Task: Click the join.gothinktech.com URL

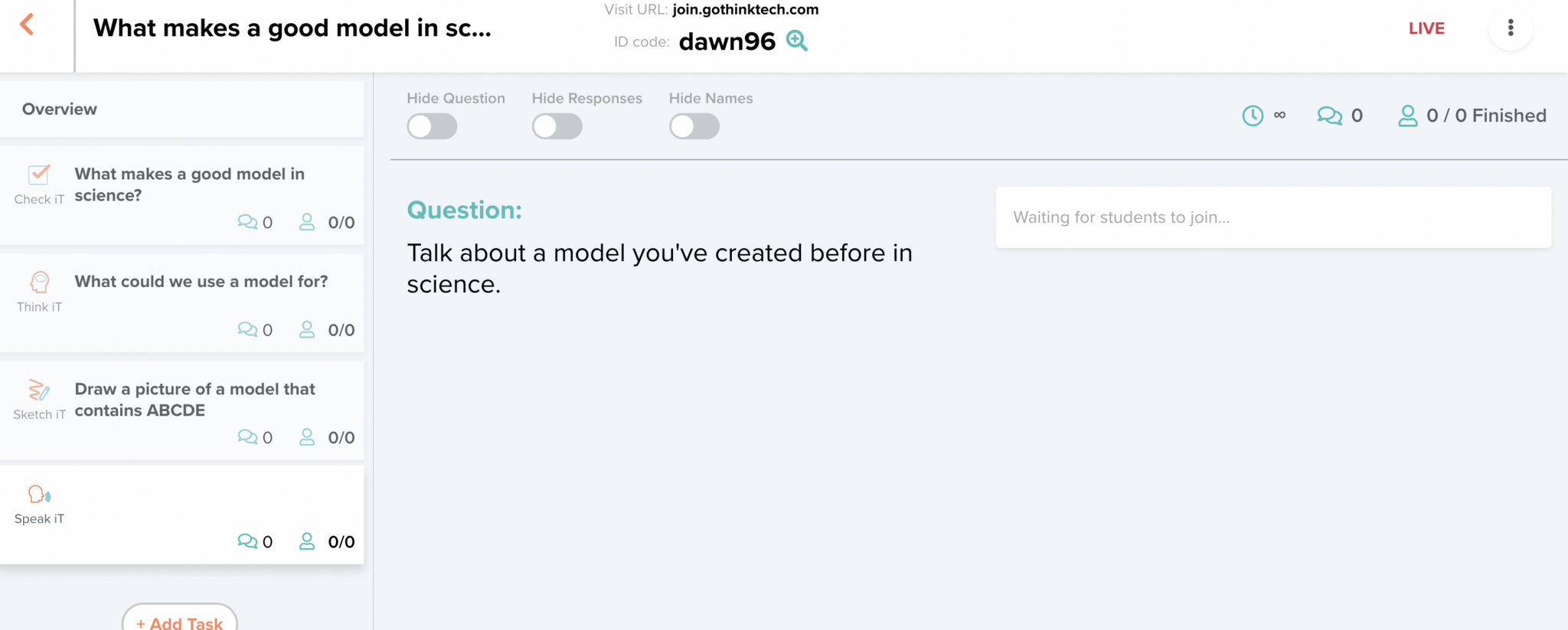Action: pyautogui.click(x=745, y=10)
